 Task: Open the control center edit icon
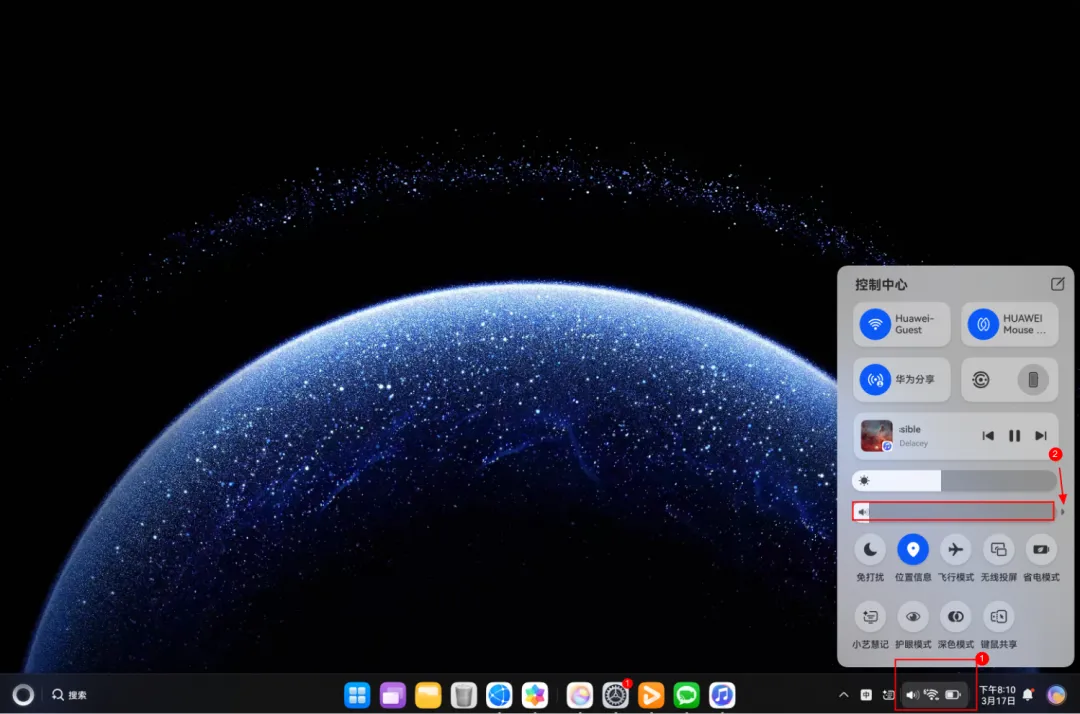1057,284
